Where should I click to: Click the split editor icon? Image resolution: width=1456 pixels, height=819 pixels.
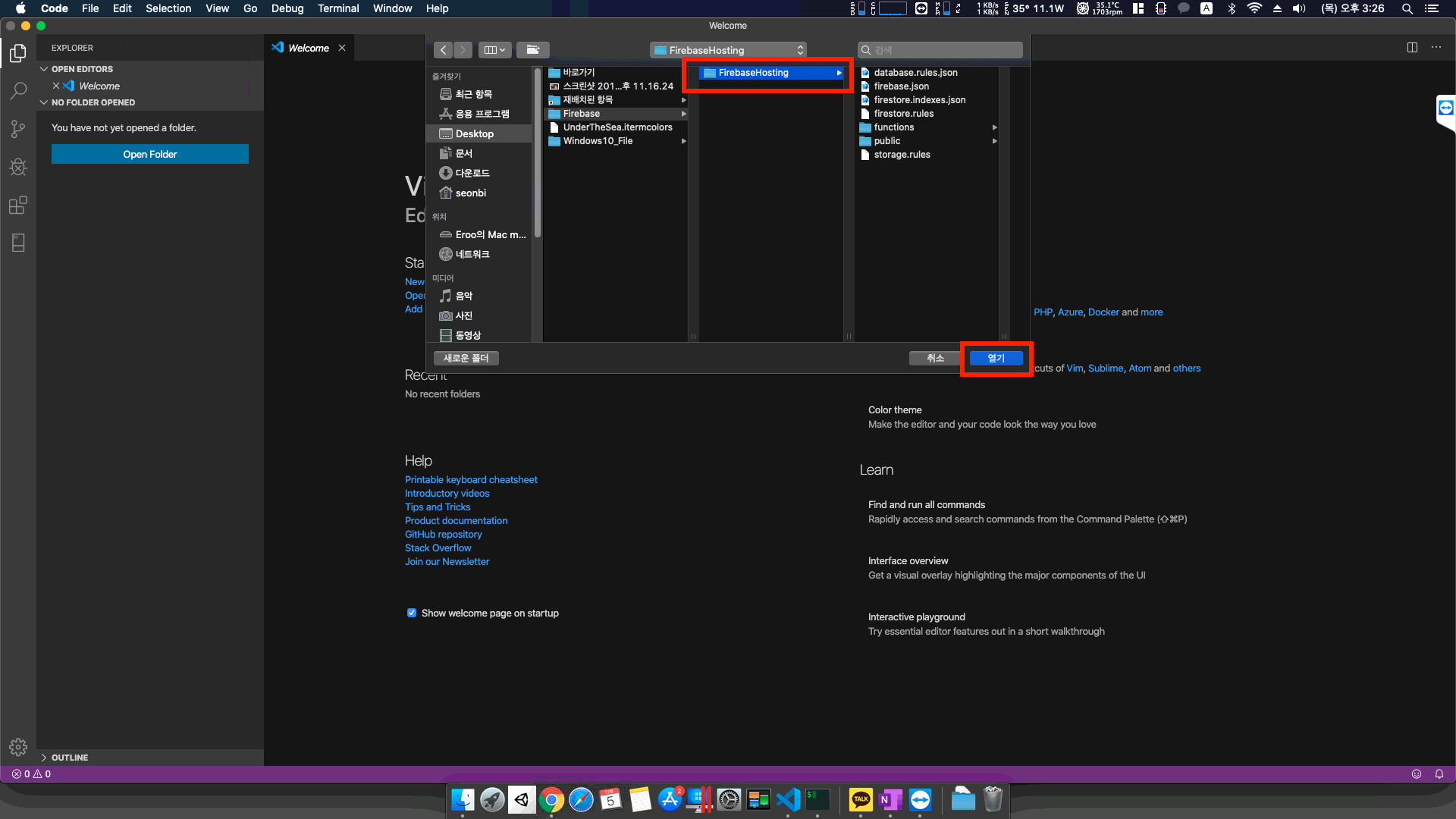point(1412,47)
